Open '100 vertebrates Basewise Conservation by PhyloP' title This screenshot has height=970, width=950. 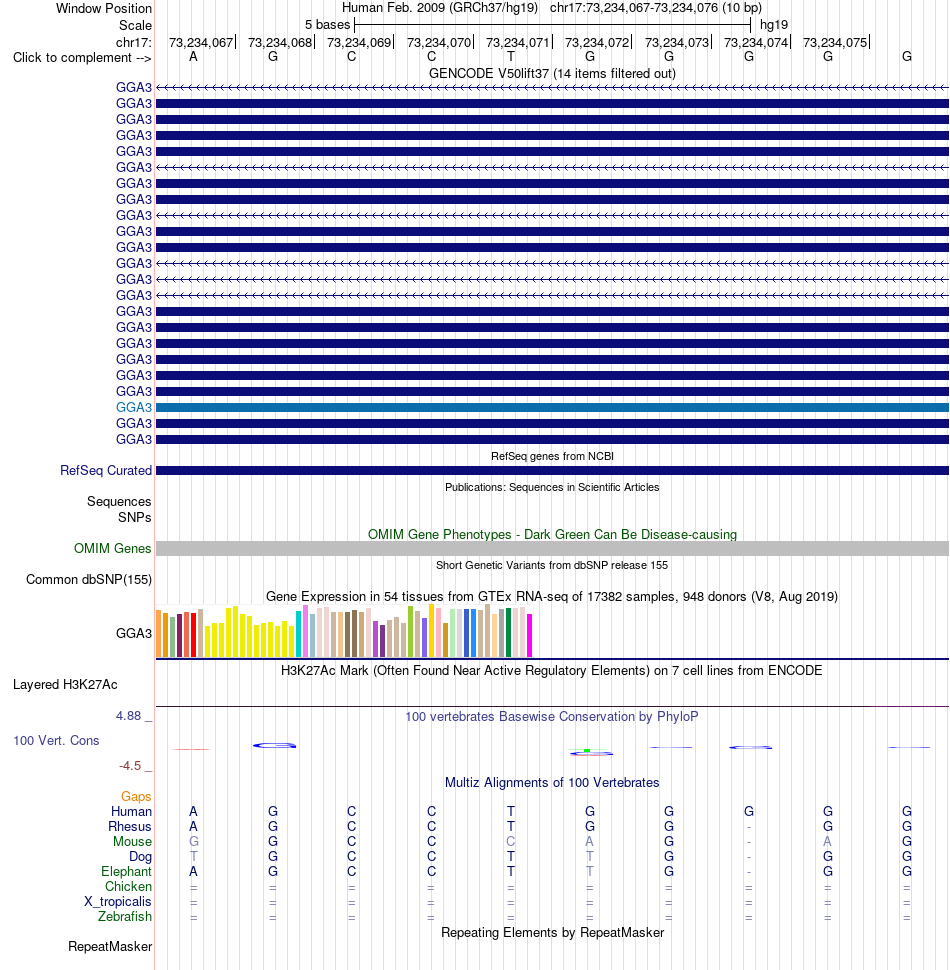coord(552,716)
